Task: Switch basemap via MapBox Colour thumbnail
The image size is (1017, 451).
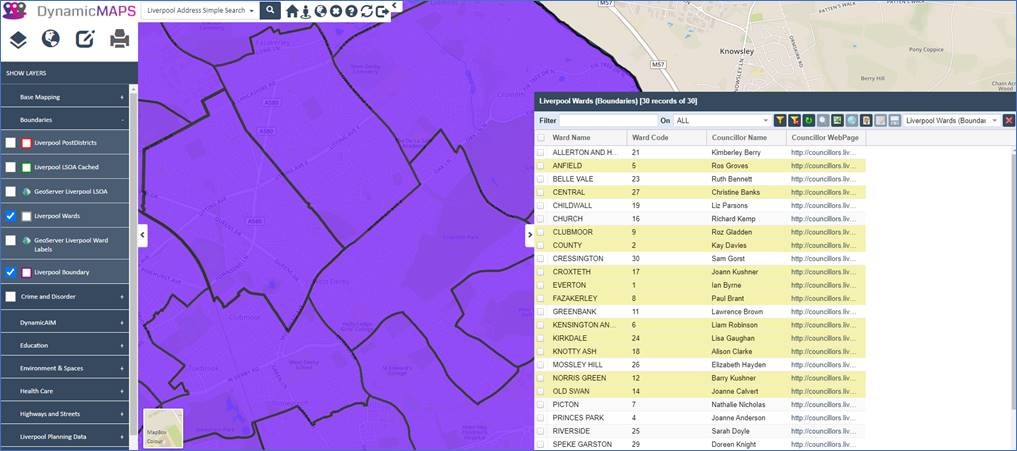Action: [163, 428]
